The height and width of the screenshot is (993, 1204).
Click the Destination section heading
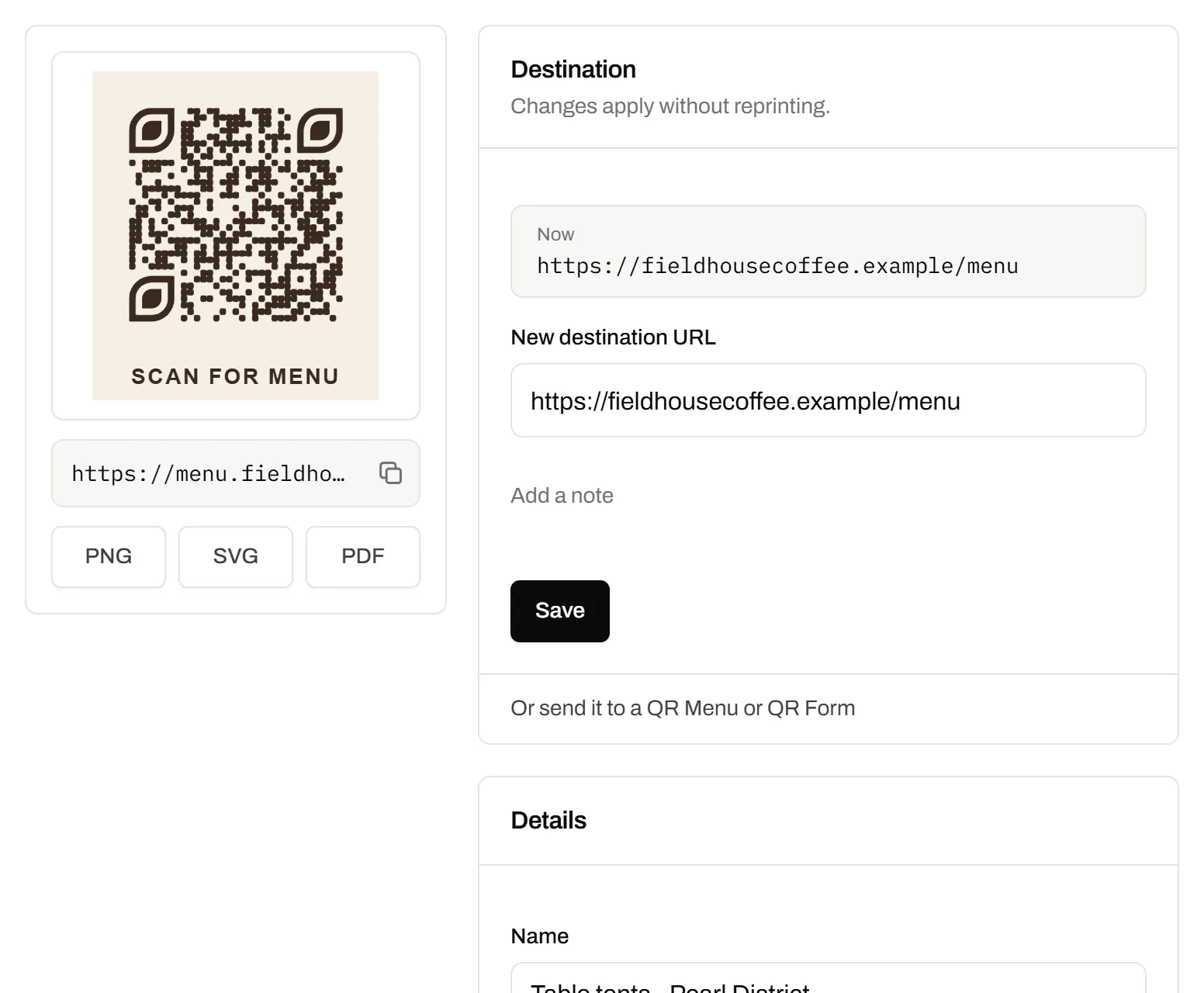573,70
